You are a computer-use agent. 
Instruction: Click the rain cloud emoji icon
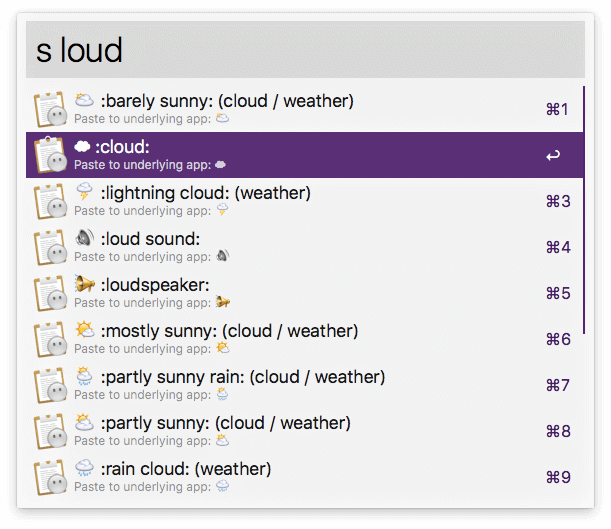coord(84,468)
